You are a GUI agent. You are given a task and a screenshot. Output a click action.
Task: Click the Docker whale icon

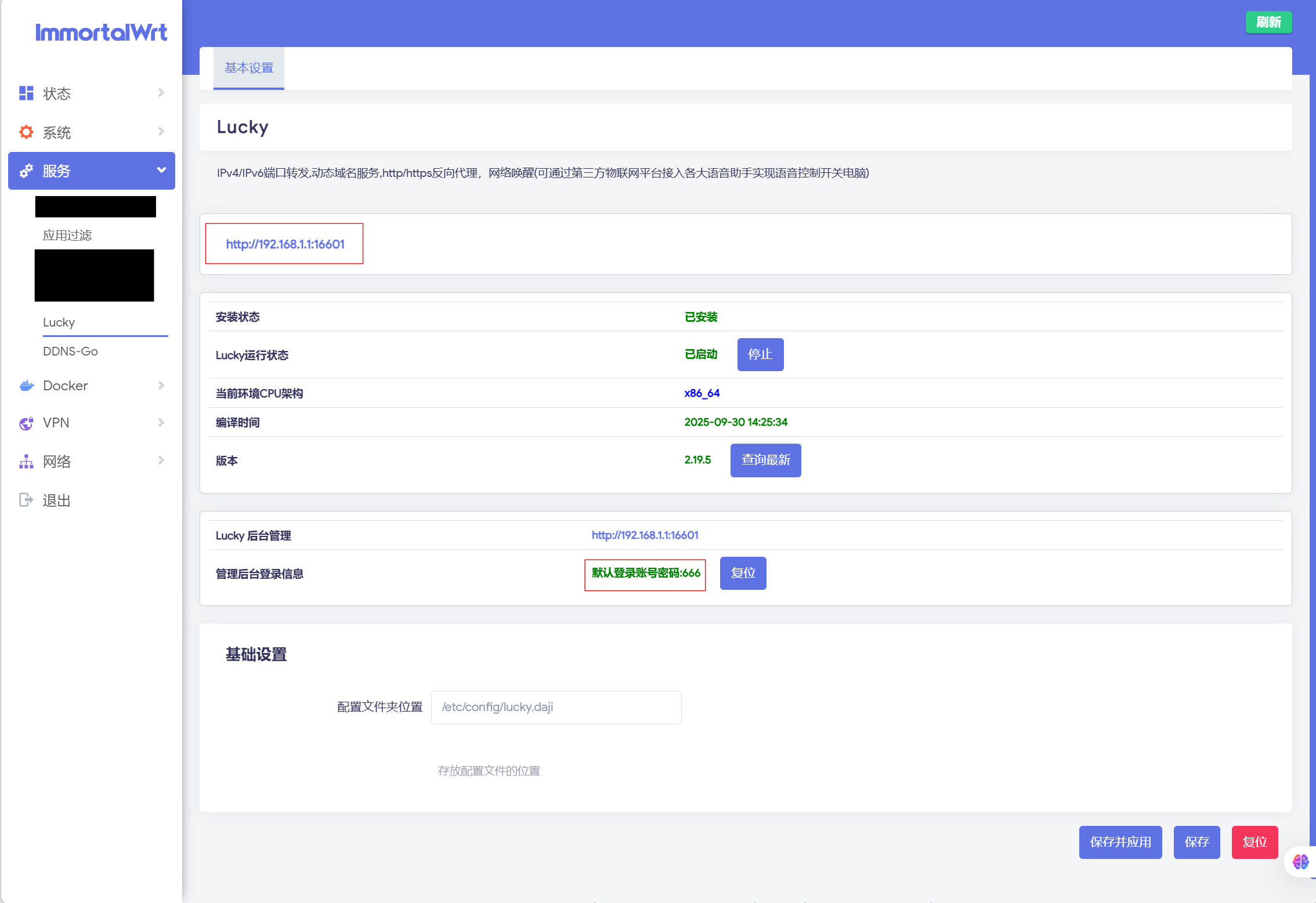click(x=26, y=386)
